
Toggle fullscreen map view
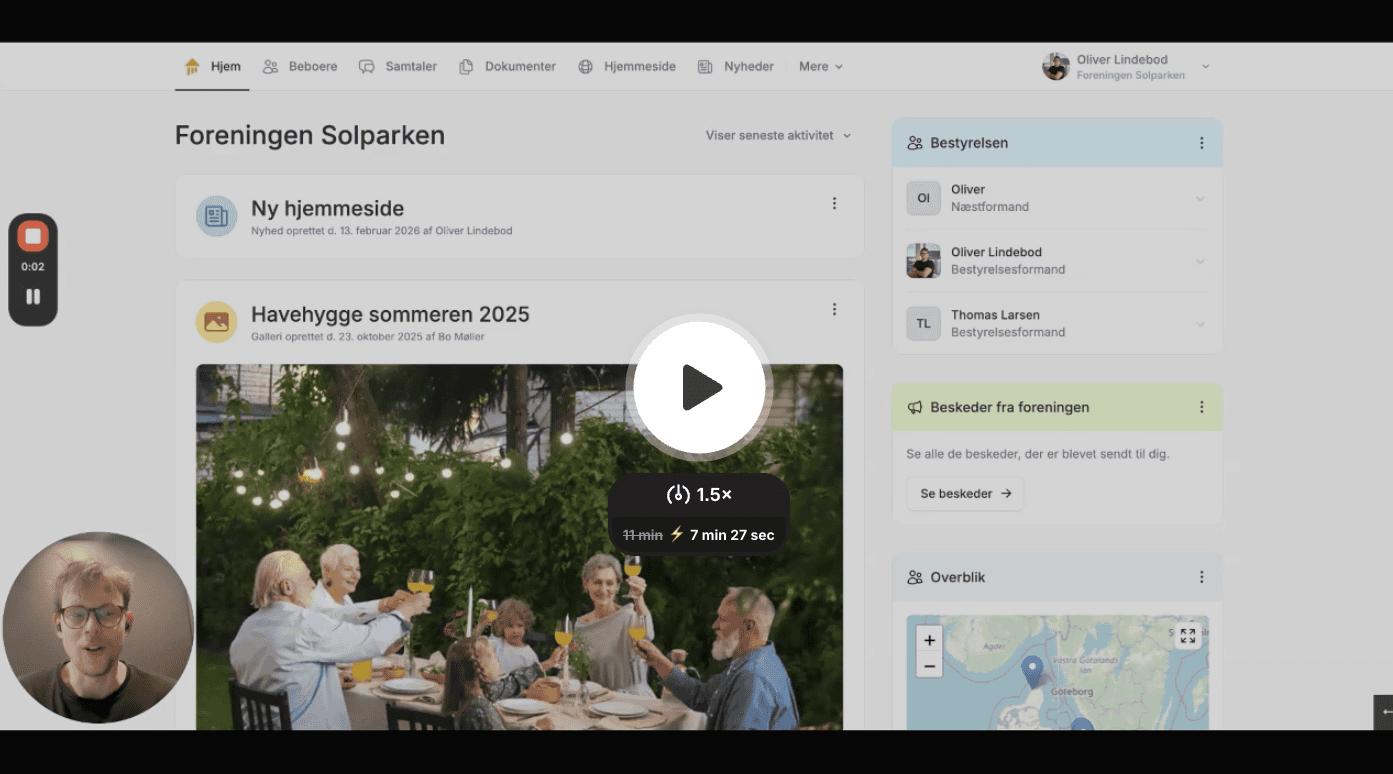[1187, 637]
